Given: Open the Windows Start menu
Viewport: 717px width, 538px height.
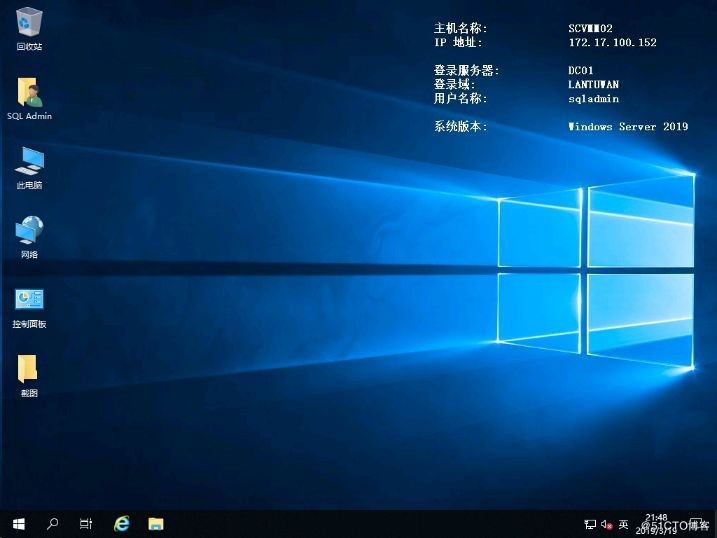Looking at the screenshot, I should [x=18, y=524].
